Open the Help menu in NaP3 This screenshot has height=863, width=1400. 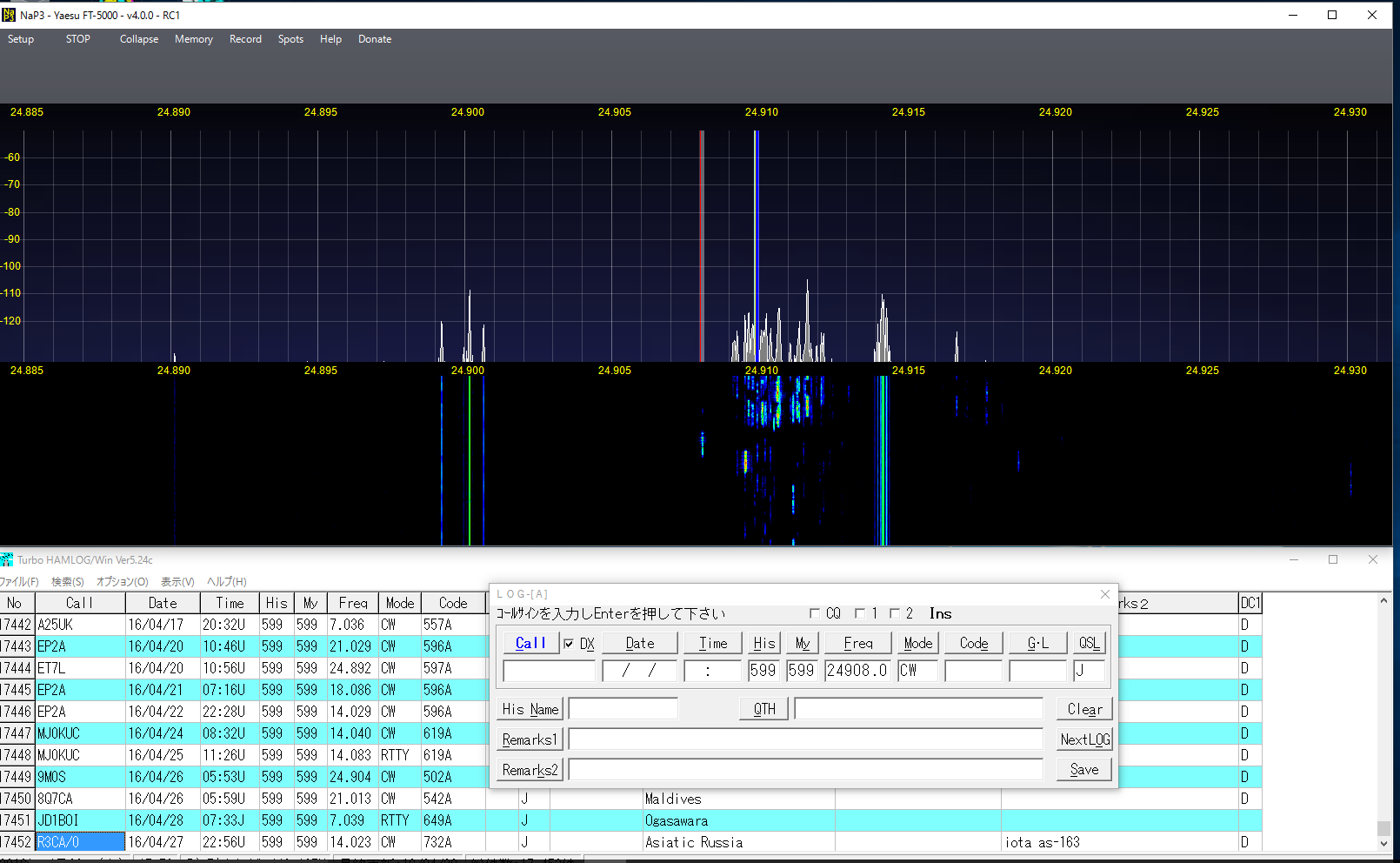(x=330, y=39)
